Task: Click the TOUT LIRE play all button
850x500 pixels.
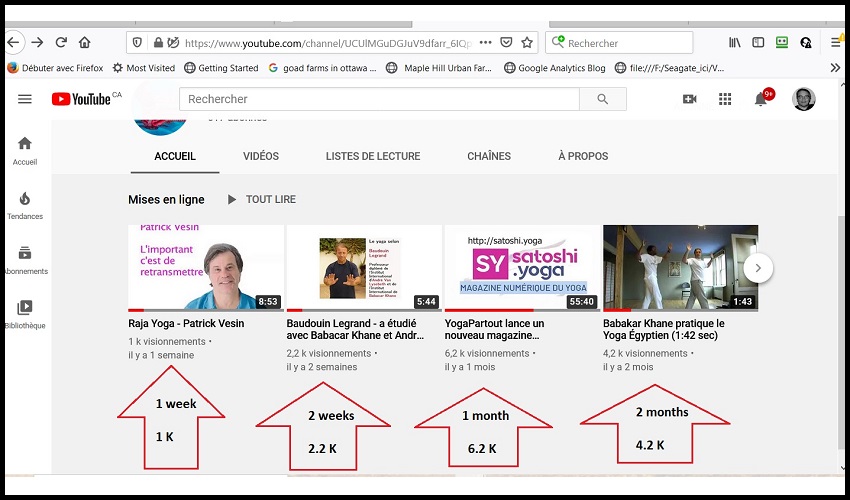Action: click(262, 200)
